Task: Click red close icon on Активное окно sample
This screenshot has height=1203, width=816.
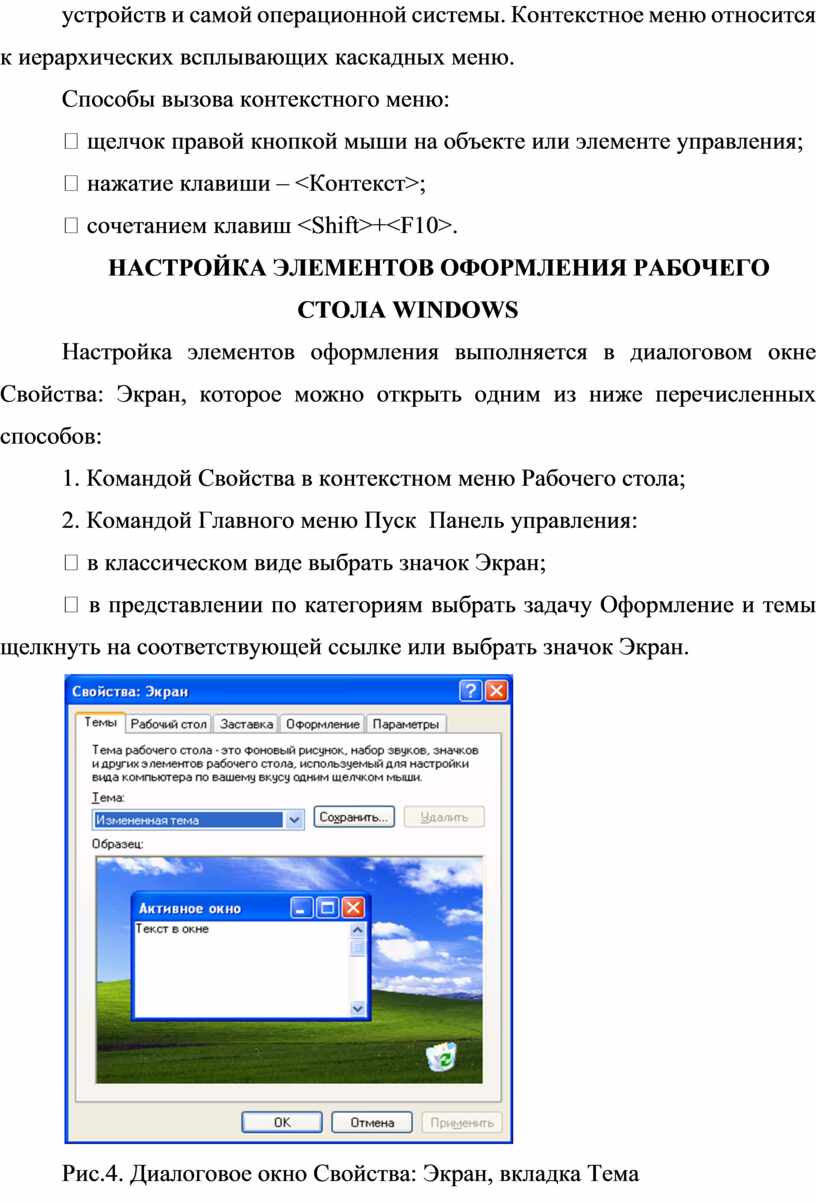Action: (353, 908)
